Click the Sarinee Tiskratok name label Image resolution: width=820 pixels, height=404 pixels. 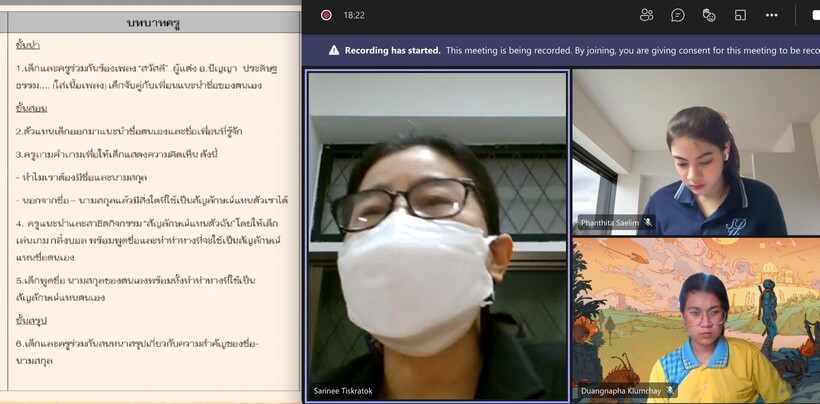343,390
